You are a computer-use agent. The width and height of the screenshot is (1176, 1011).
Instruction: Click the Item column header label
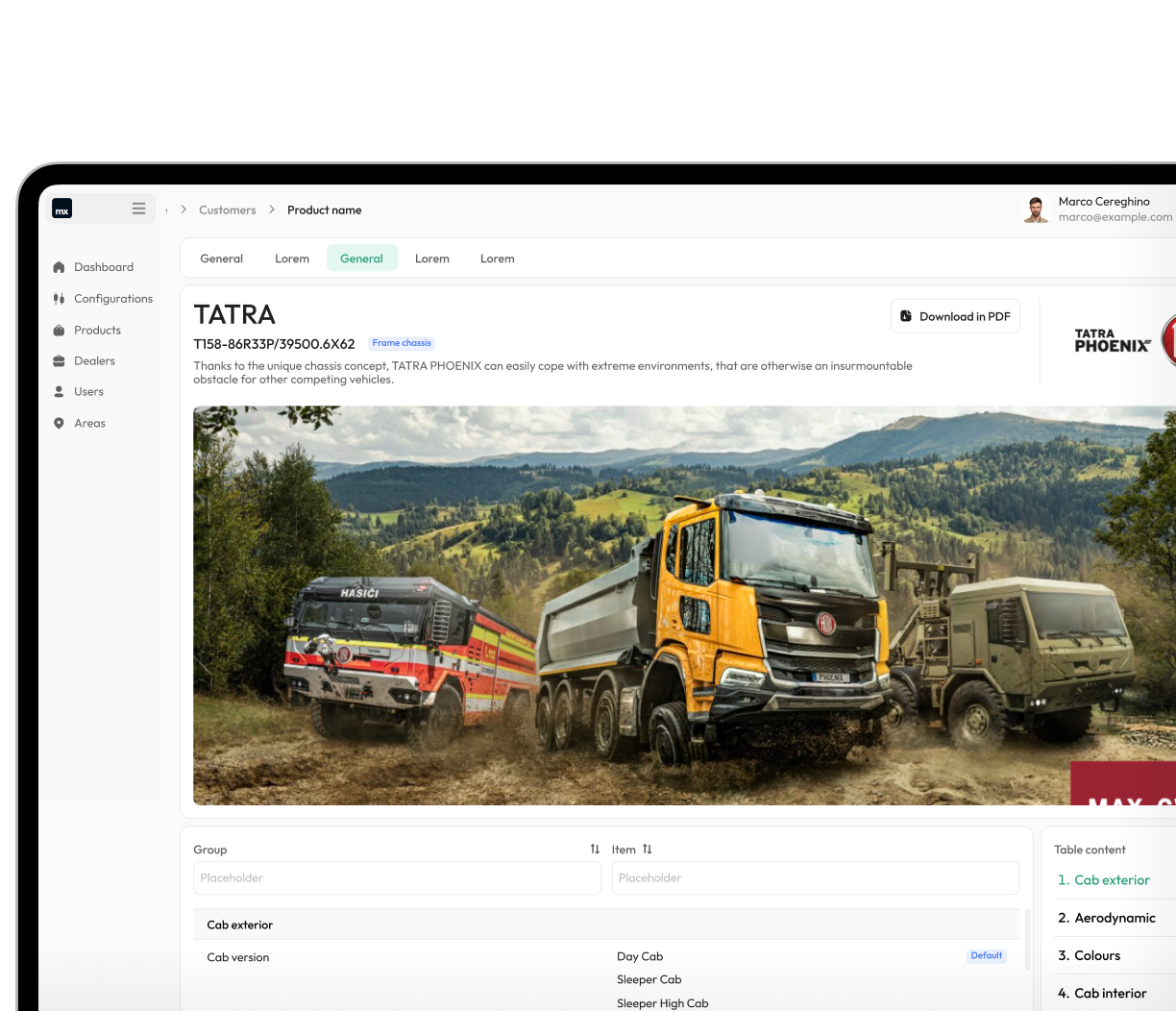click(624, 850)
